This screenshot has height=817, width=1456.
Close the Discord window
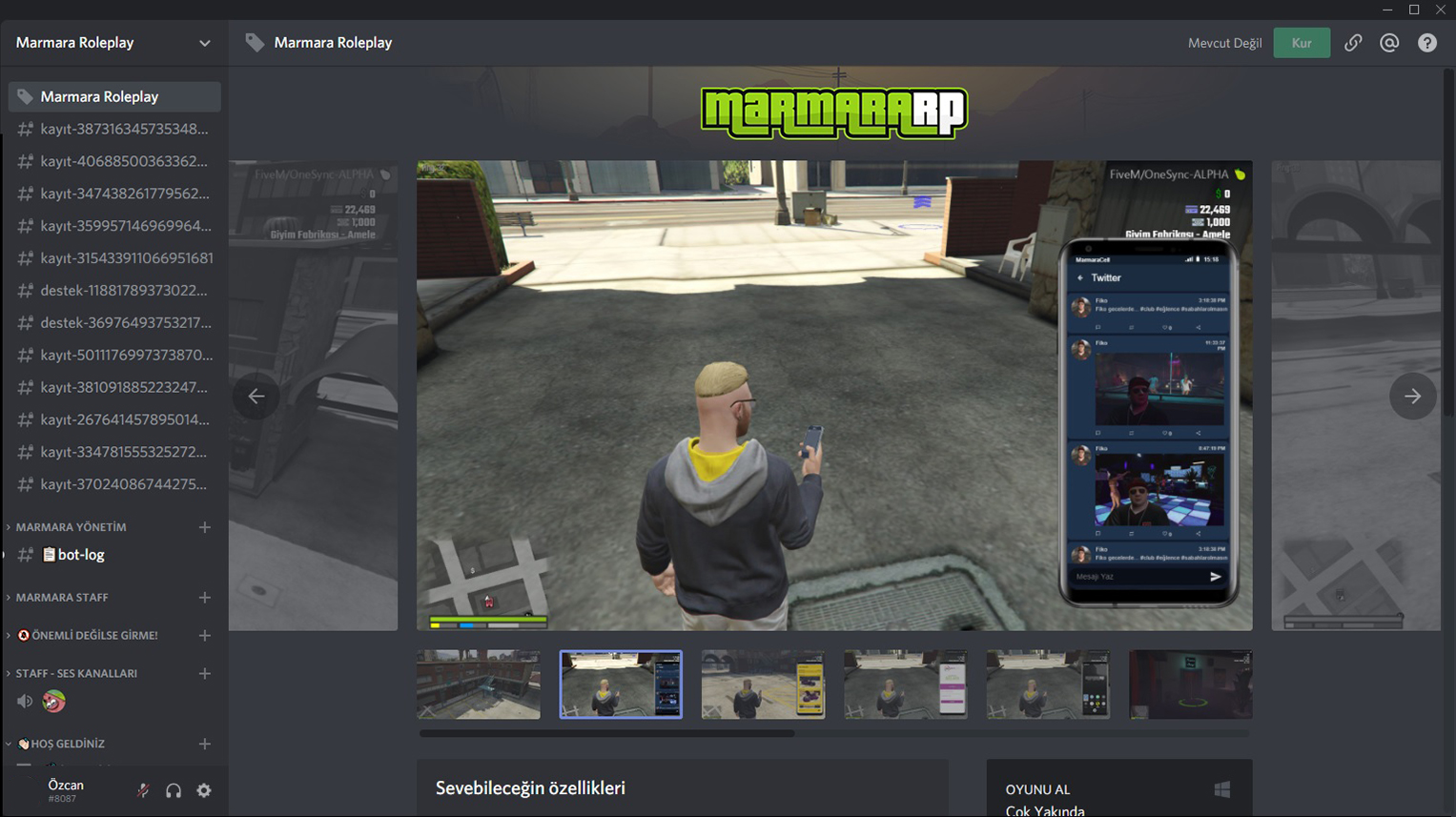pyautogui.click(x=1441, y=10)
